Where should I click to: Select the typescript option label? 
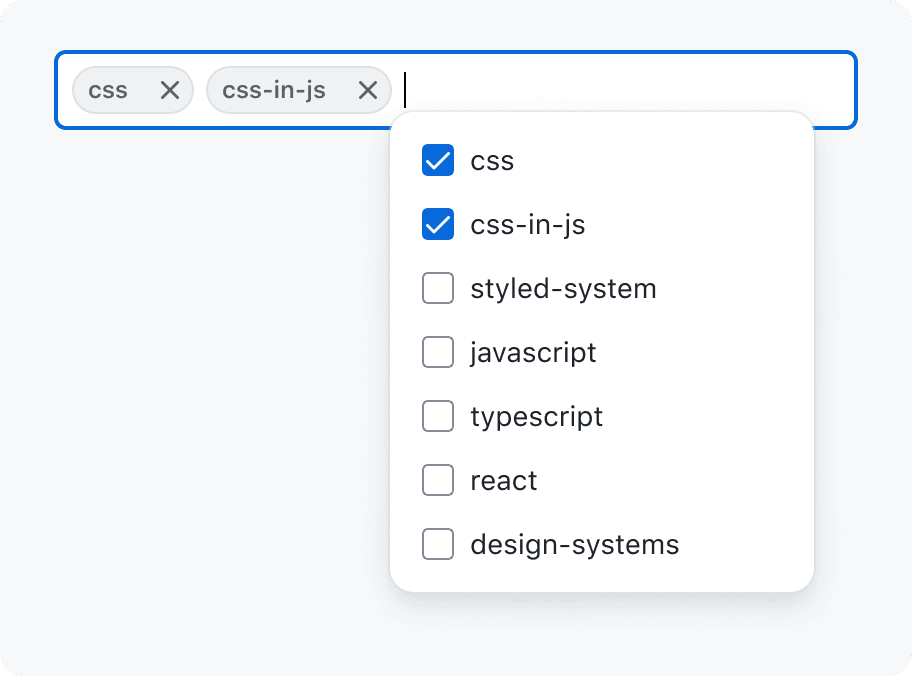[x=536, y=417]
